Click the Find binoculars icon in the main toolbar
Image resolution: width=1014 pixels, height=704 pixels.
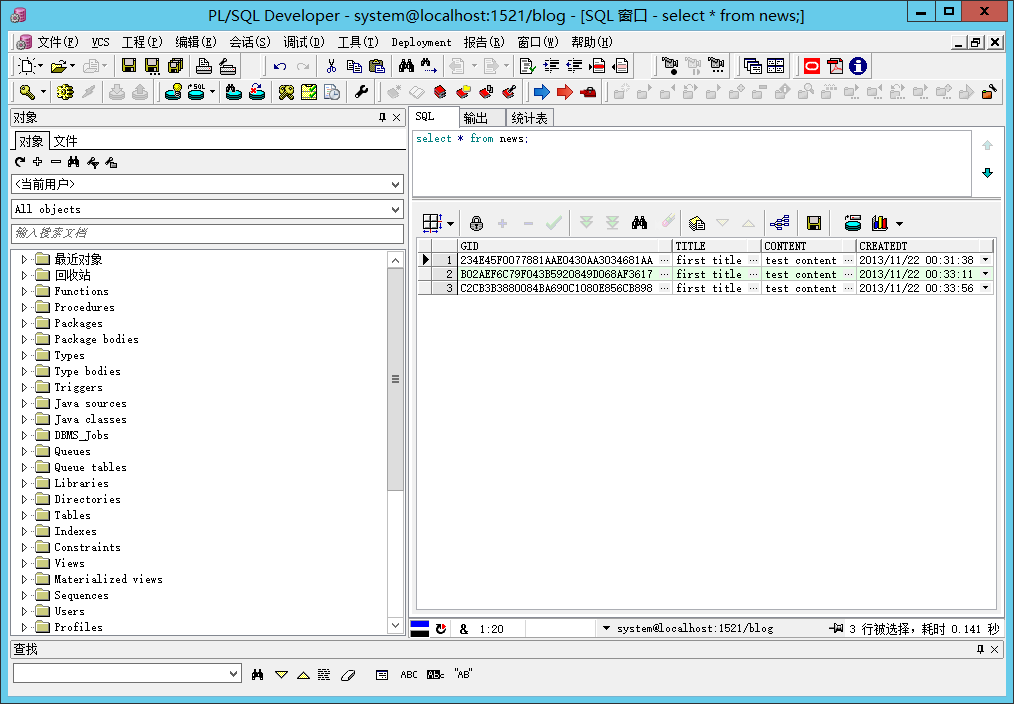point(406,65)
